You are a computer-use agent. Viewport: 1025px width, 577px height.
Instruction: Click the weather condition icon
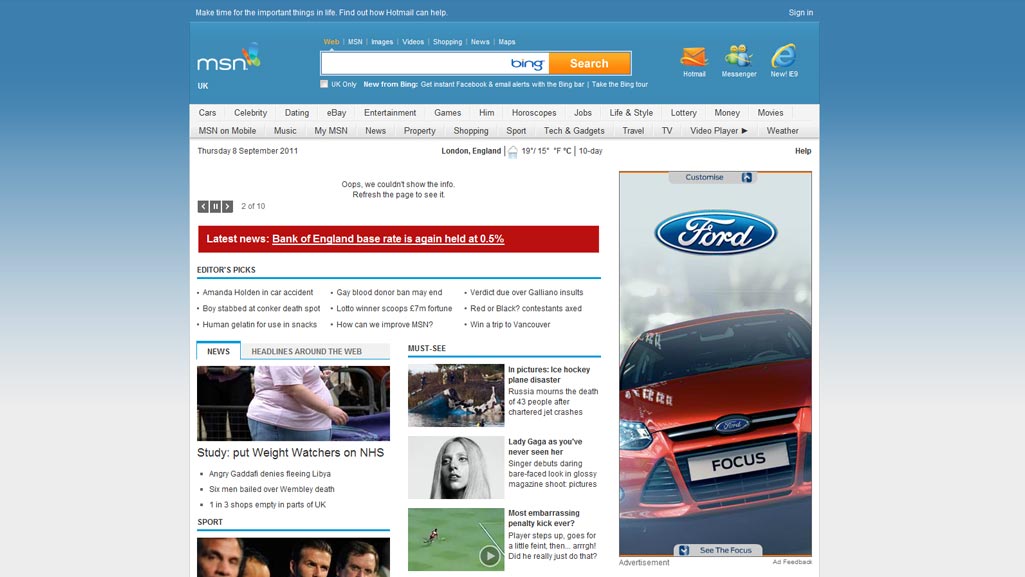[513, 152]
